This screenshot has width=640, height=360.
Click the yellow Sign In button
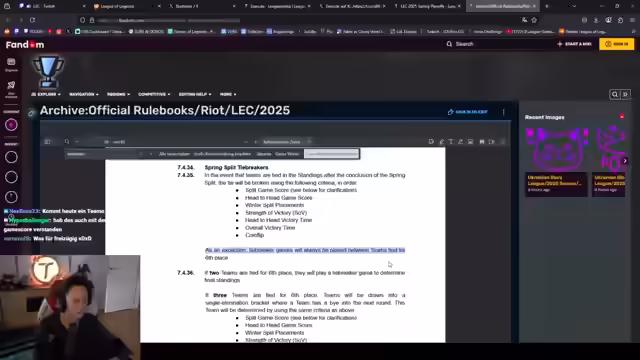pyautogui.click(x=617, y=44)
